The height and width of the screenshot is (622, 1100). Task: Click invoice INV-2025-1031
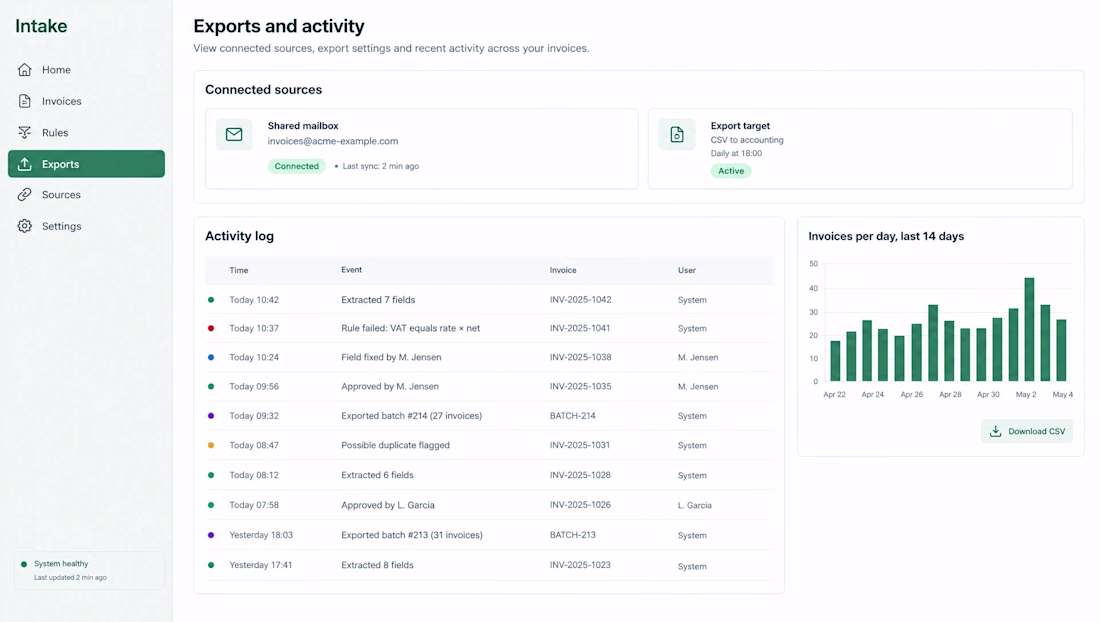click(x=579, y=445)
